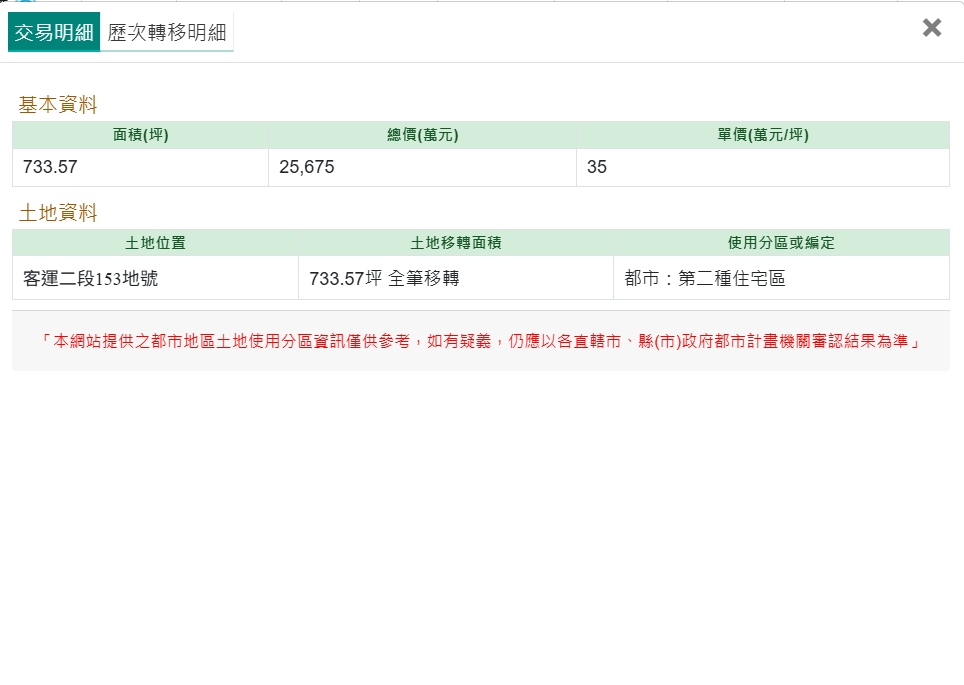Select the total price value 25,675
Screen dimensions: 964x685
pyautogui.click(x=307, y=168)
